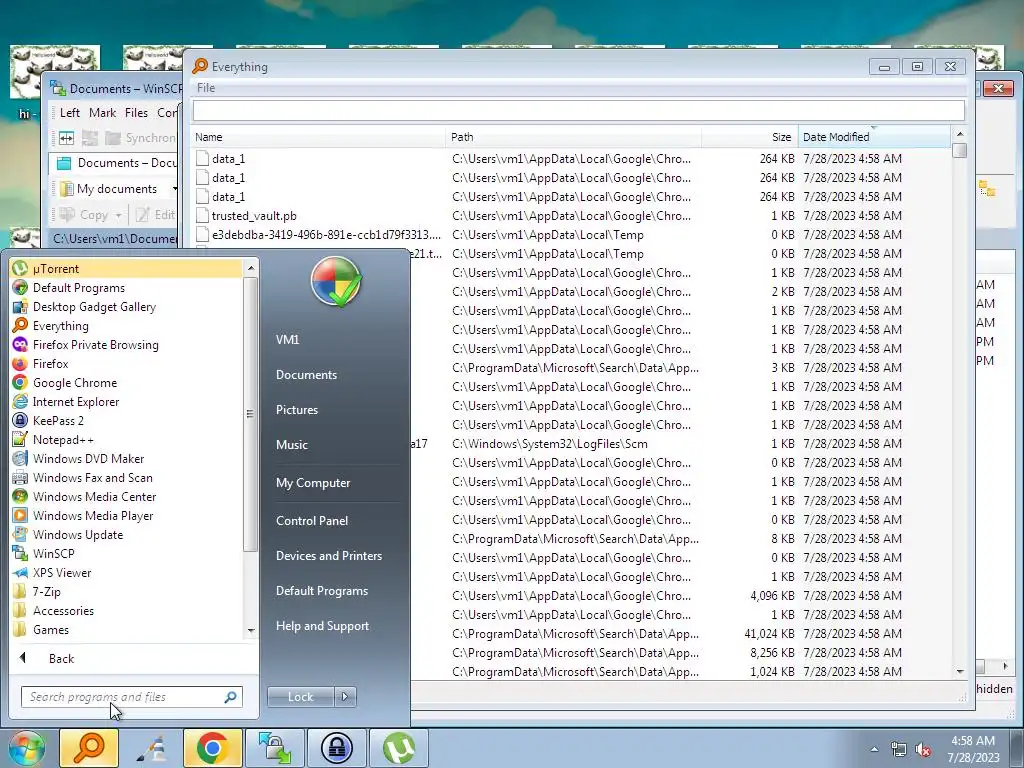The height and width of the screenshot is (768, 1024).
Task: Open VM1 user folder link
Action: coord(287,340)
